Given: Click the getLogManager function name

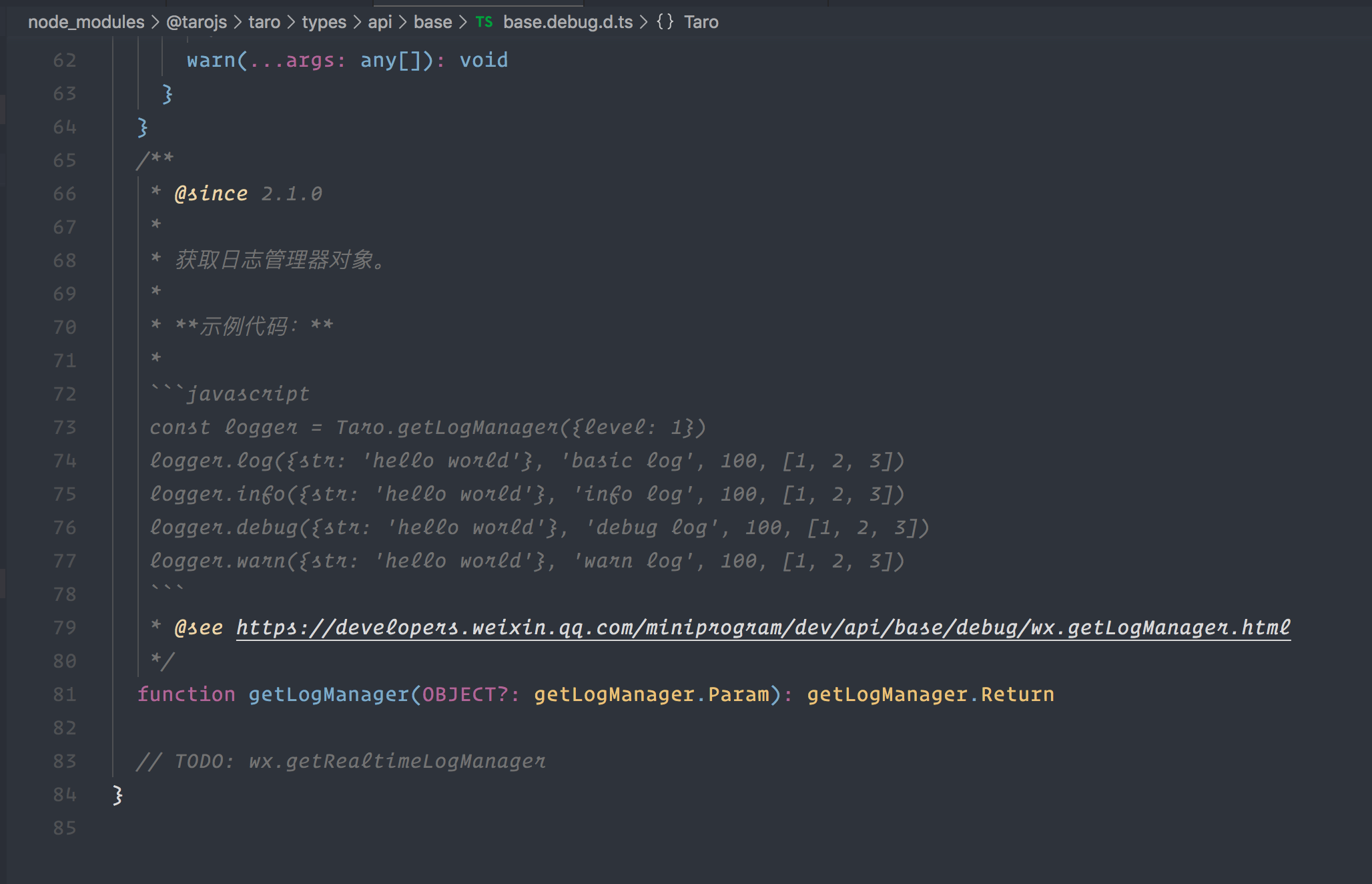Looking at the screenshot, I should [x=328, y=694].
